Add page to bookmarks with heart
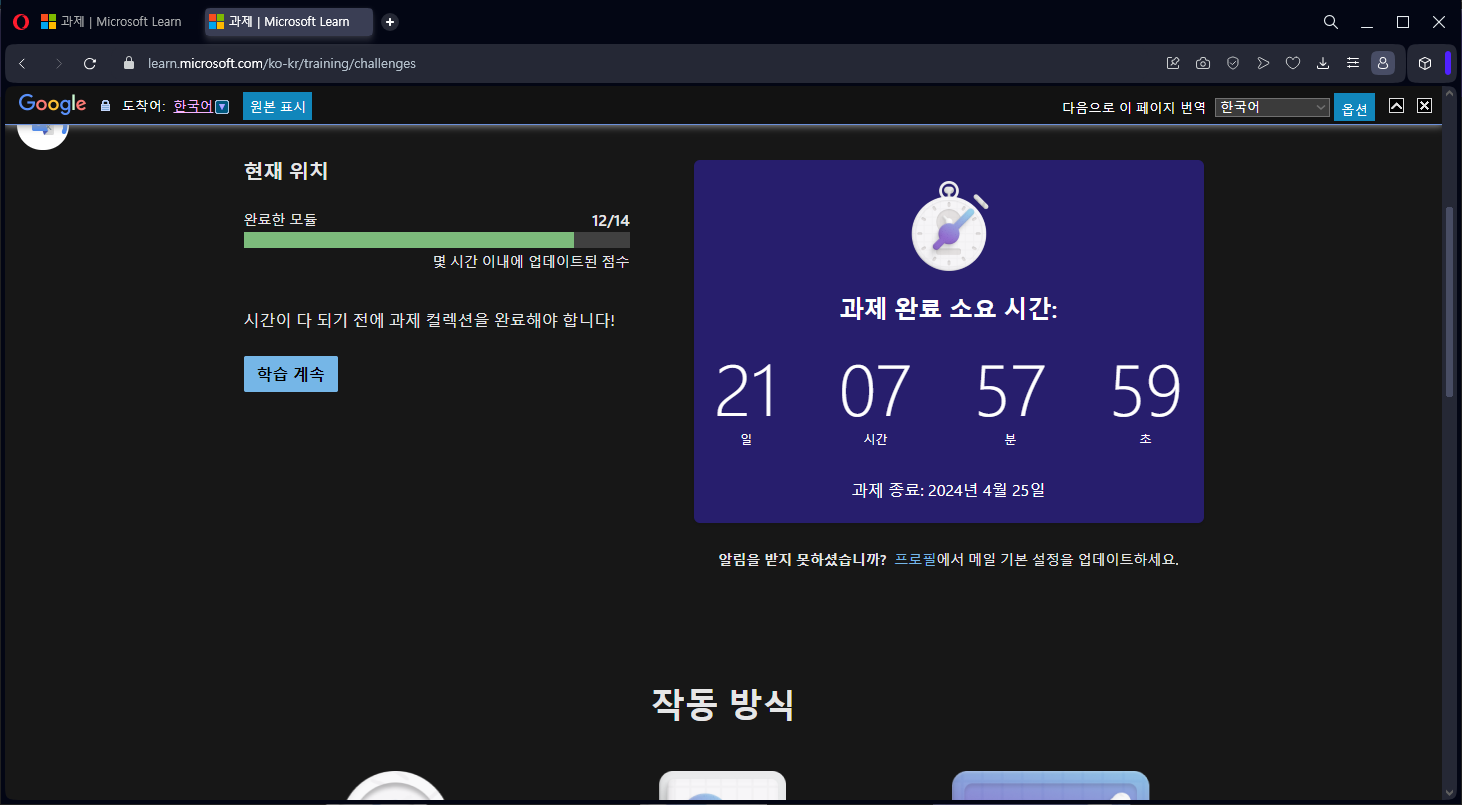 tap(1293, 63)
